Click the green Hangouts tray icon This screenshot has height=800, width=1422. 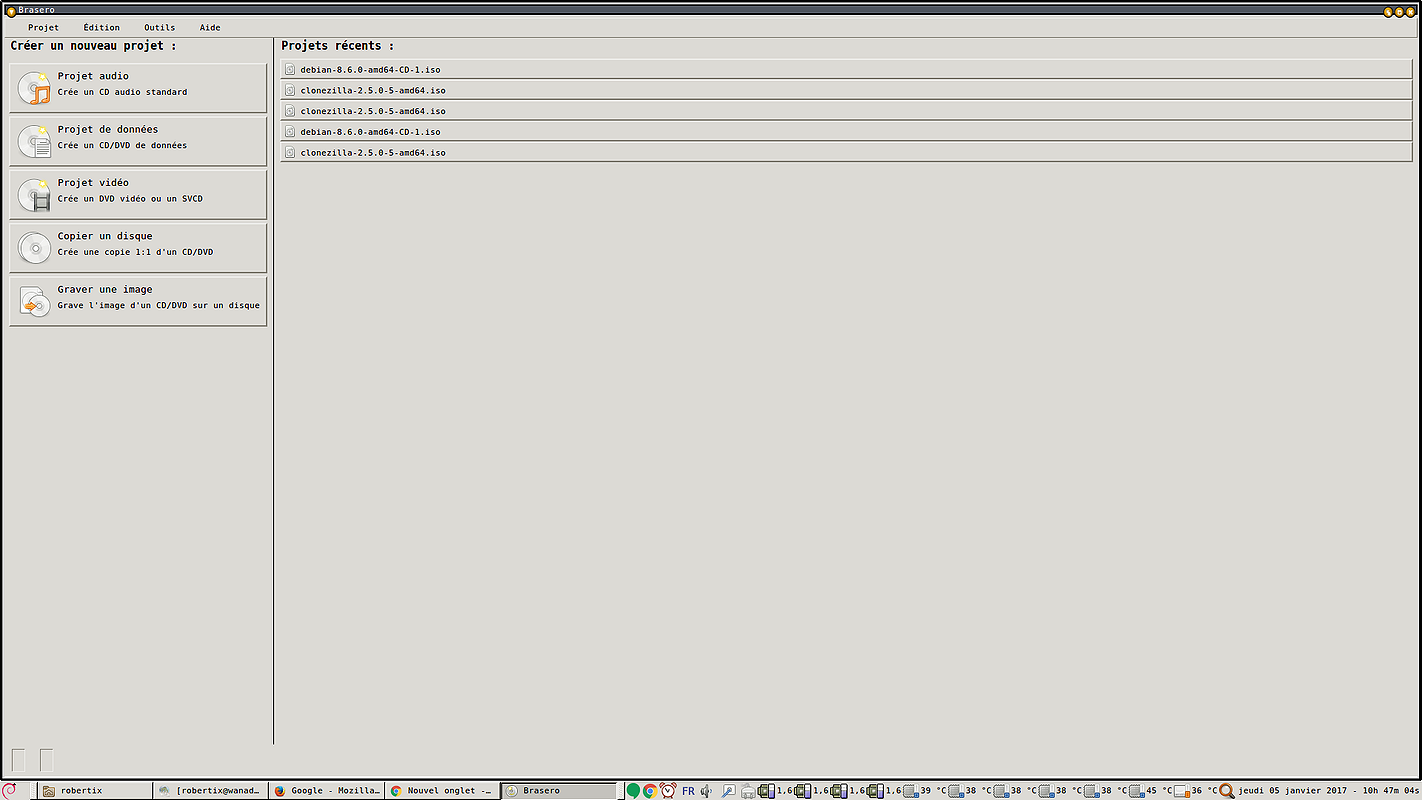633,791
